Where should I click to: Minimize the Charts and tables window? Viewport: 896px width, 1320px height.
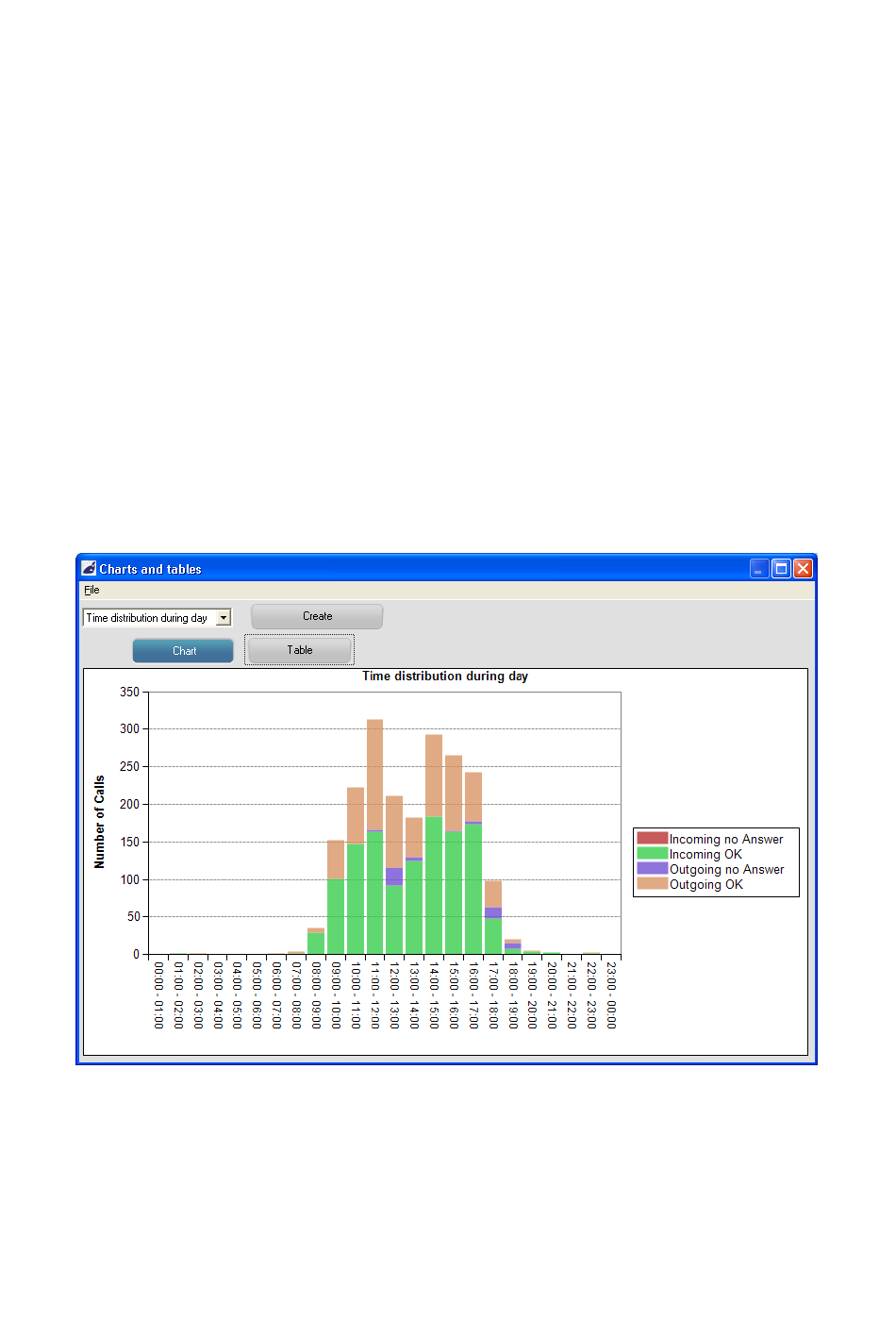coord(759,568)
